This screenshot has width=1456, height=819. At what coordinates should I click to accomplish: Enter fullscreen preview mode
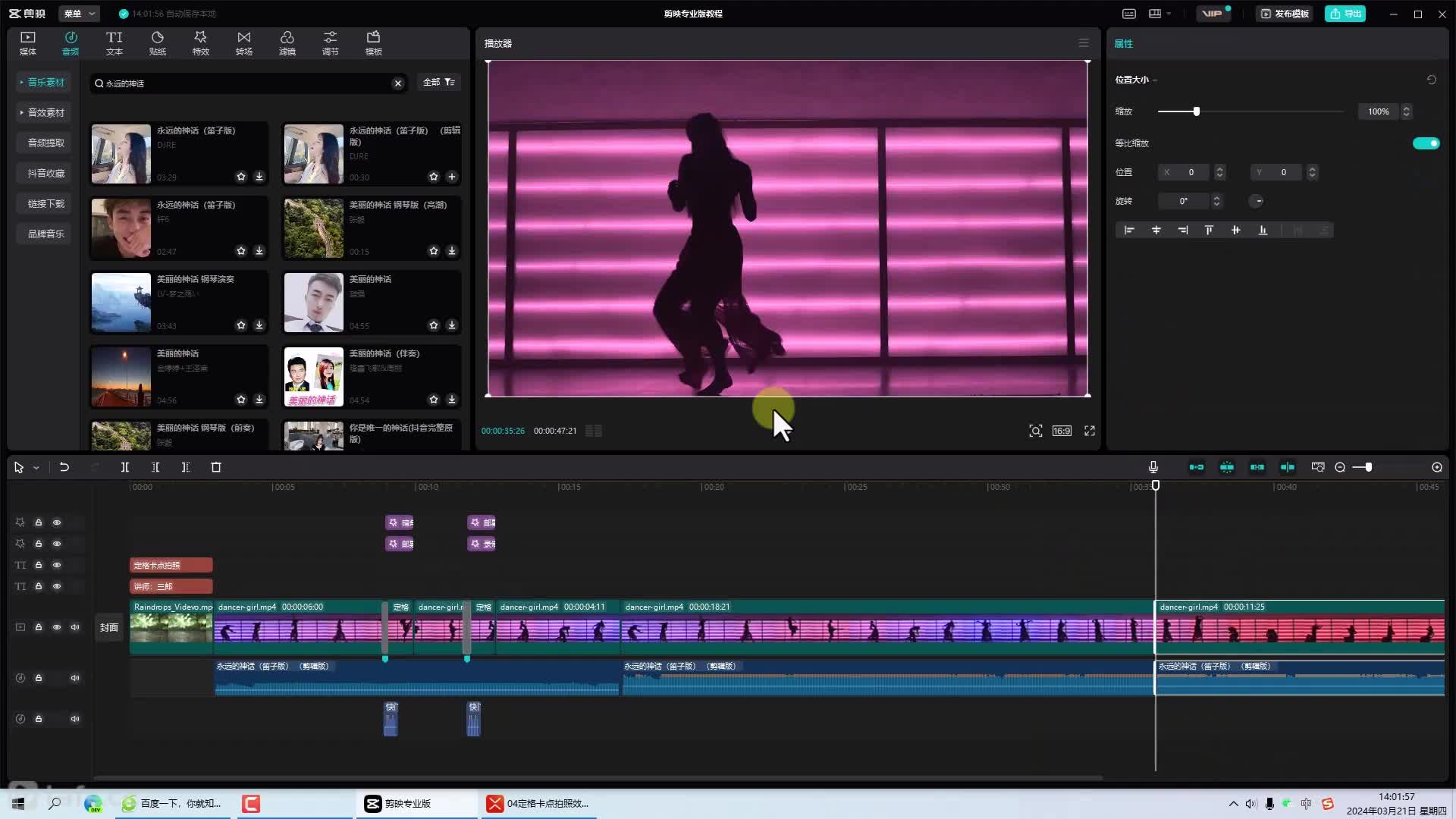pyautogui.click(x=1090, y=431)
